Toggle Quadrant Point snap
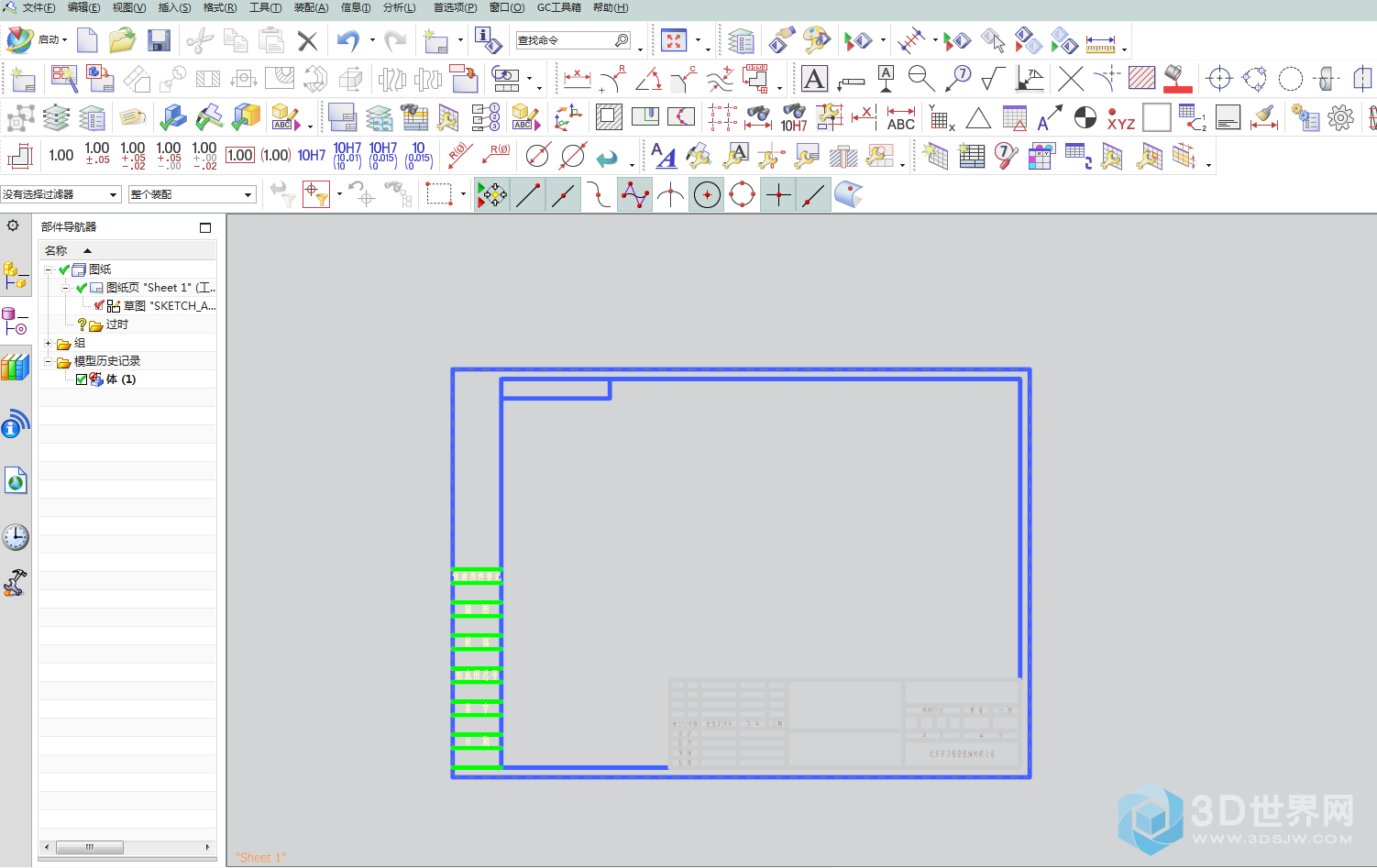The image size is (1377, 868). 743,194
